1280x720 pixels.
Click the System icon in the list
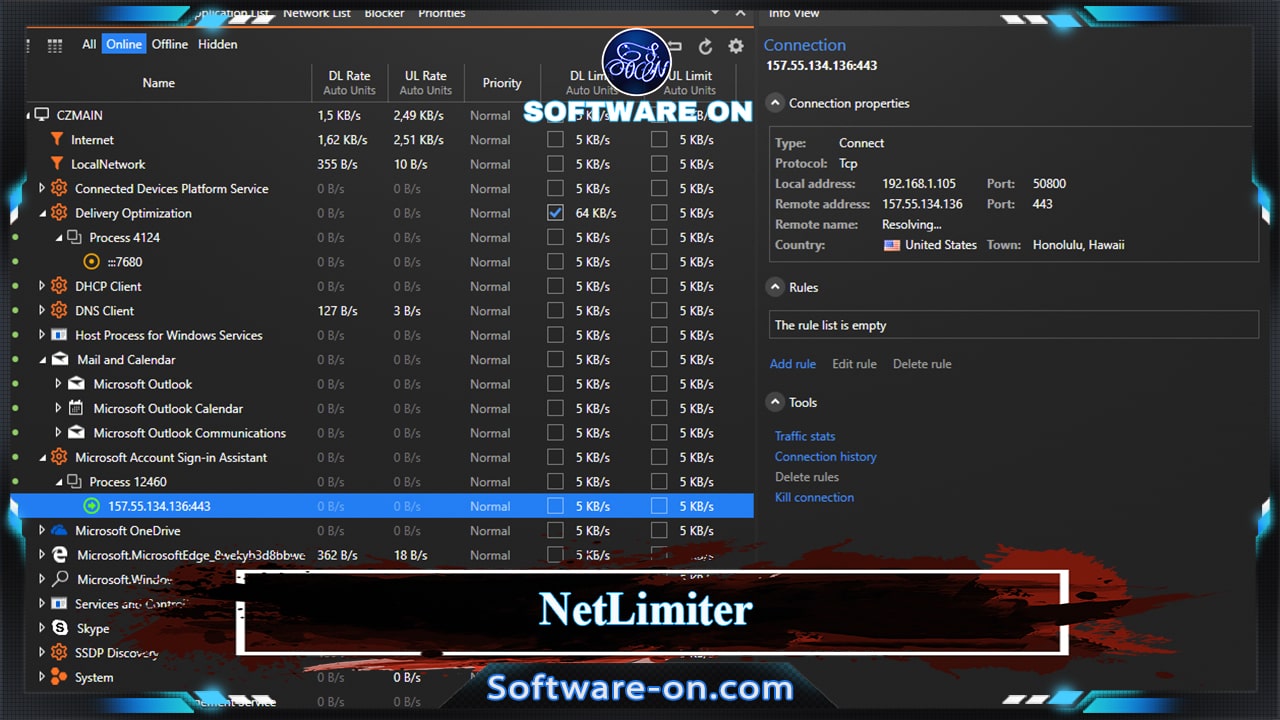(x=59, y=677)
